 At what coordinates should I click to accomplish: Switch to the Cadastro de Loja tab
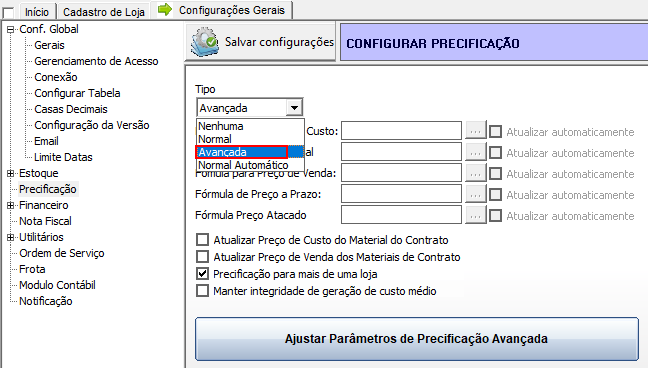coord(104,12)
